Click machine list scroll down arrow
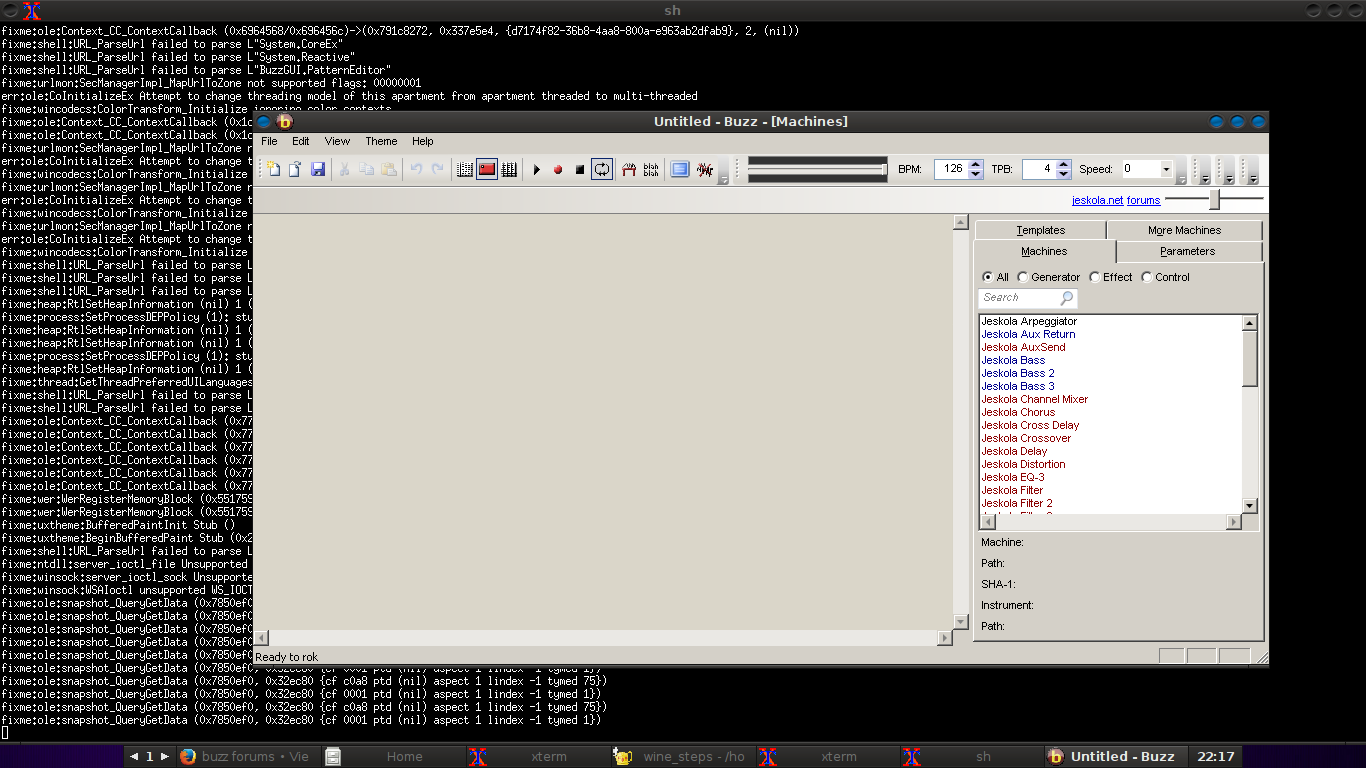Image resolution: width=1366 pixels, height=768 pixels. coord(1249,505)
